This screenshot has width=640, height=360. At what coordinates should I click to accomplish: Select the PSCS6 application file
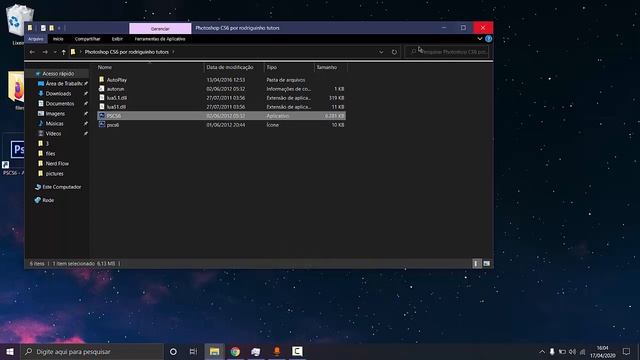tap(222, 116)
